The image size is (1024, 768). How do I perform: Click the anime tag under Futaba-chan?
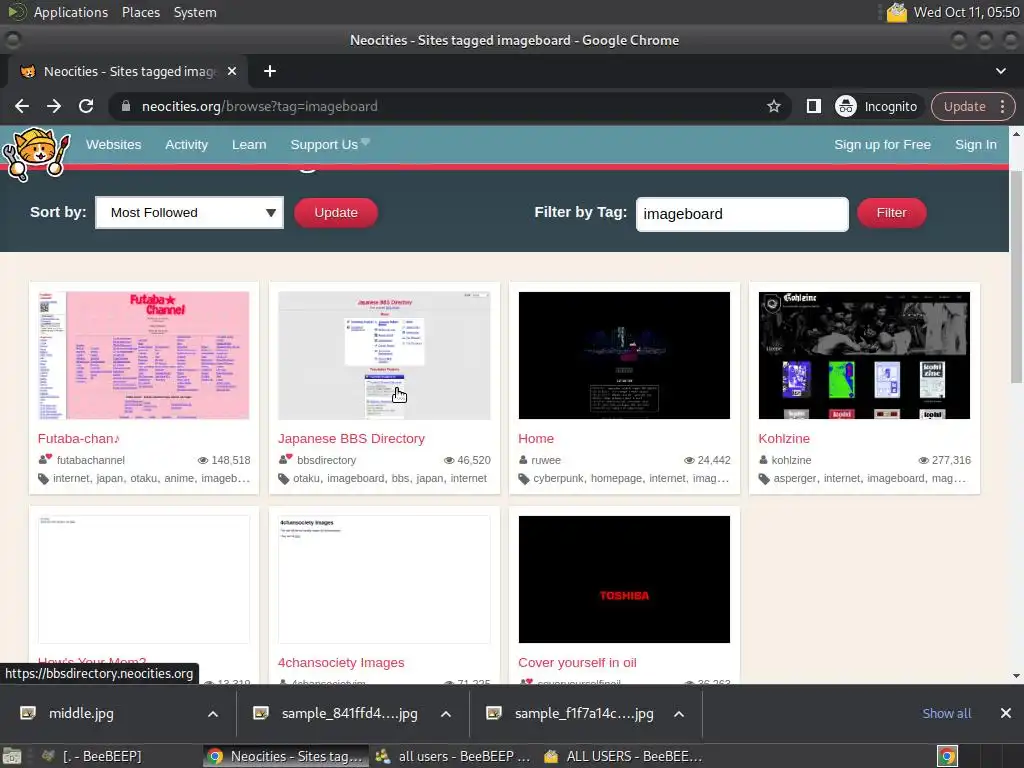click(x=179, y=479)
